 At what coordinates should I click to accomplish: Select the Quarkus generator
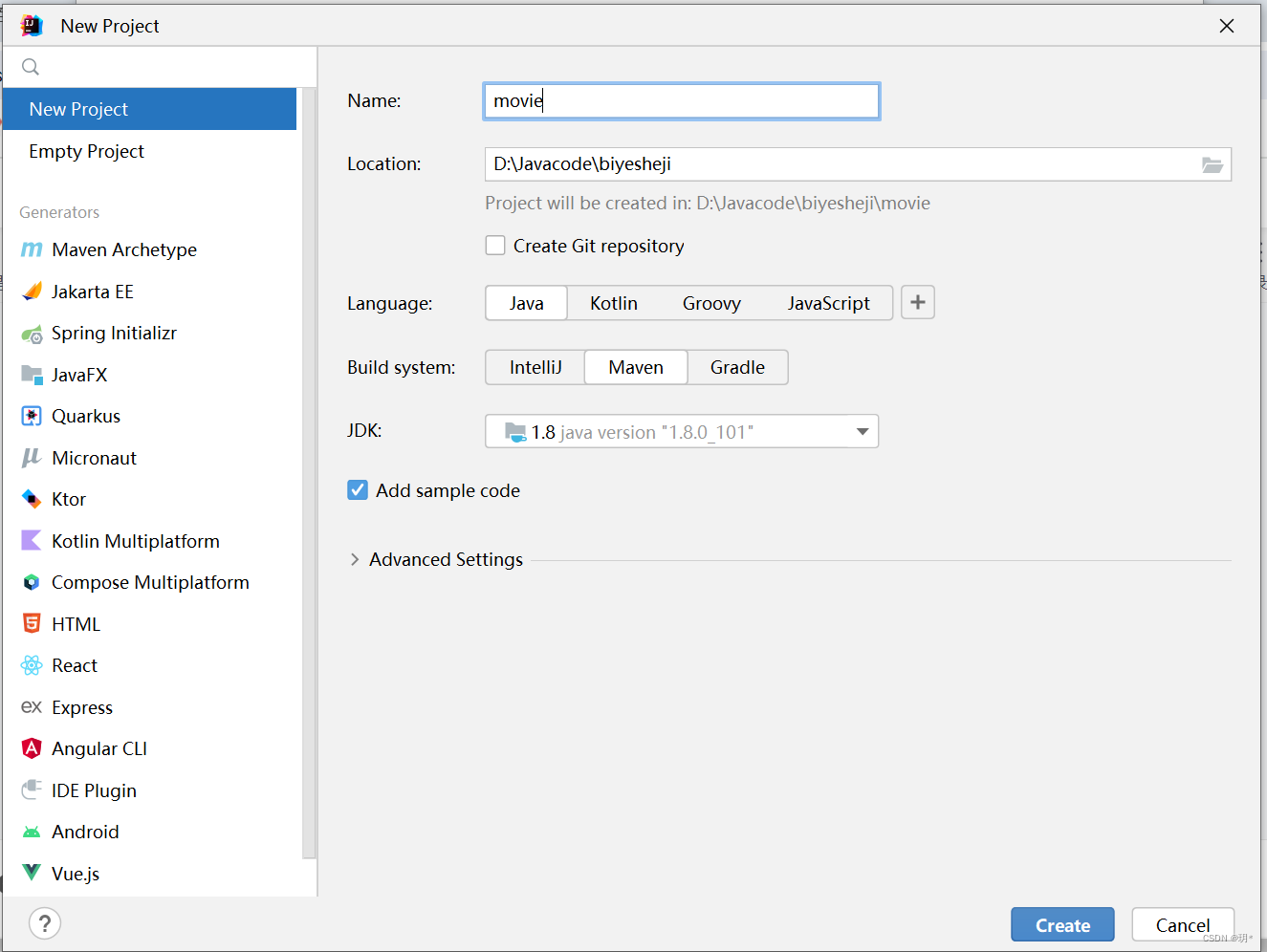click(x=84, y=416)
